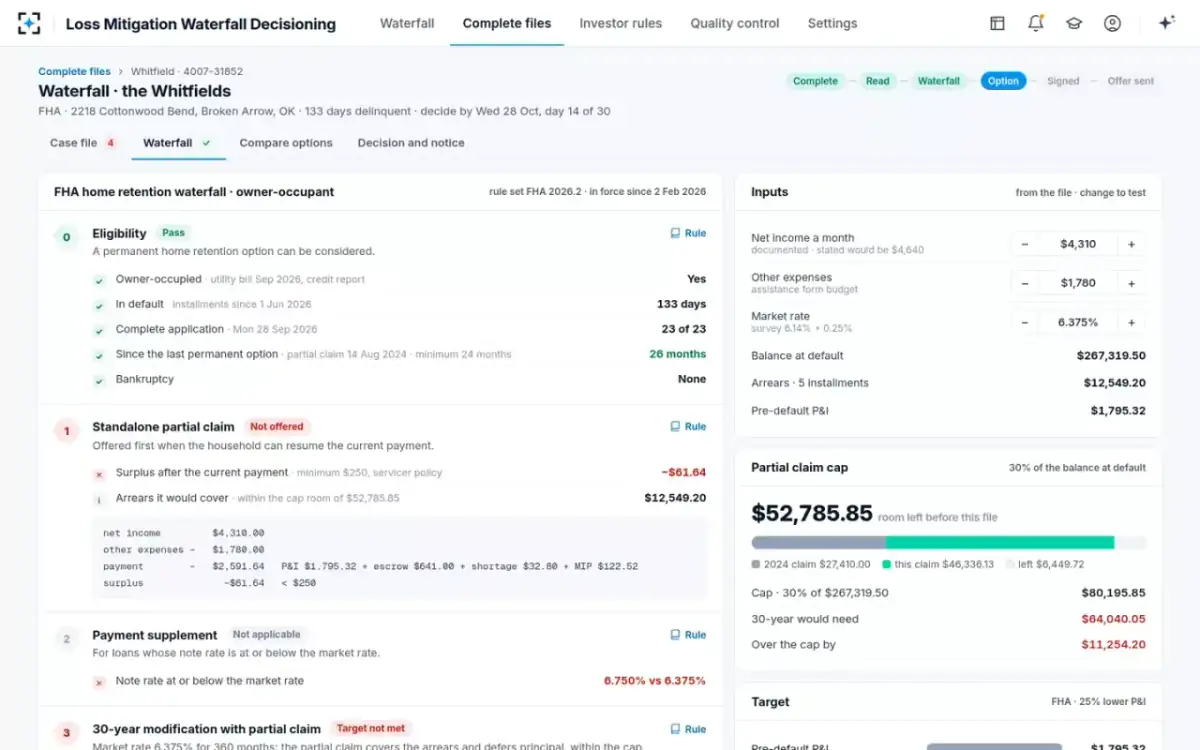This screenshot has width=1200, height=750.
Task: Launch the AI sparkle assistant
Action: [x=1166, y=23]
